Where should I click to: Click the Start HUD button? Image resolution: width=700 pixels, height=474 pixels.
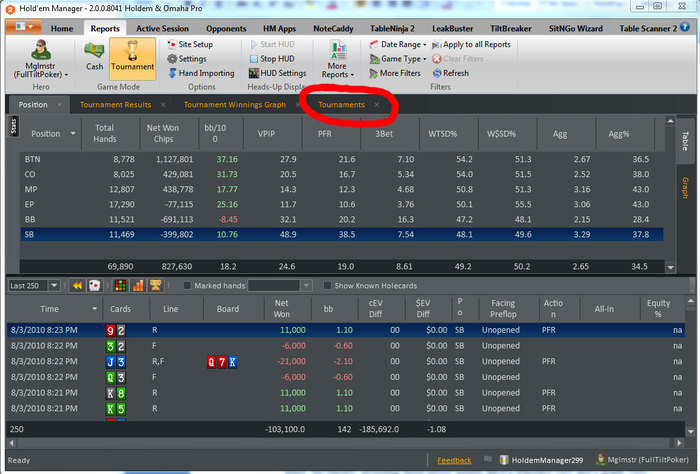pos(272,44)
